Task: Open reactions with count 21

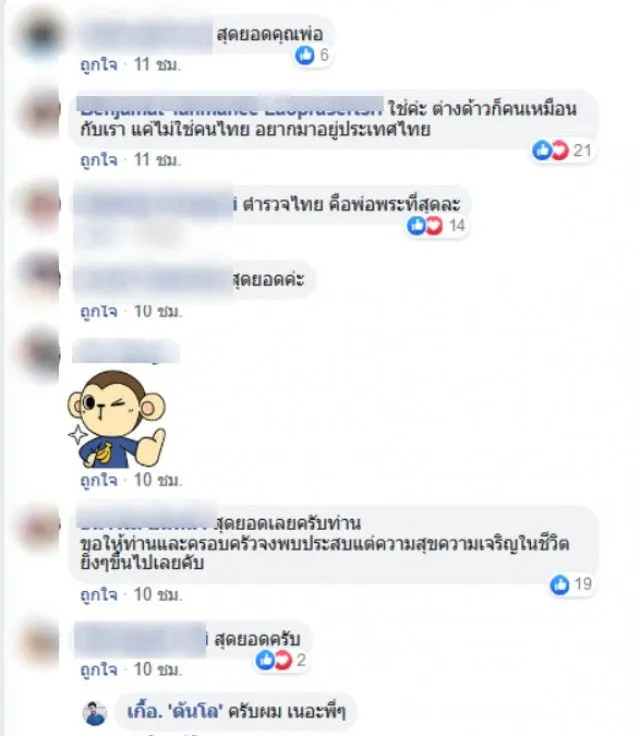Action: [x=561, y=151]
